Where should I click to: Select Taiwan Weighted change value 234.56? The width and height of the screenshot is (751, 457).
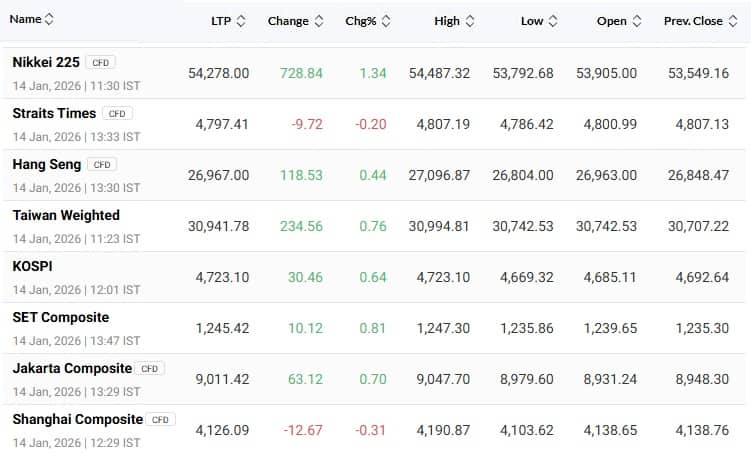pyautogui.click(x=301, y=227)
